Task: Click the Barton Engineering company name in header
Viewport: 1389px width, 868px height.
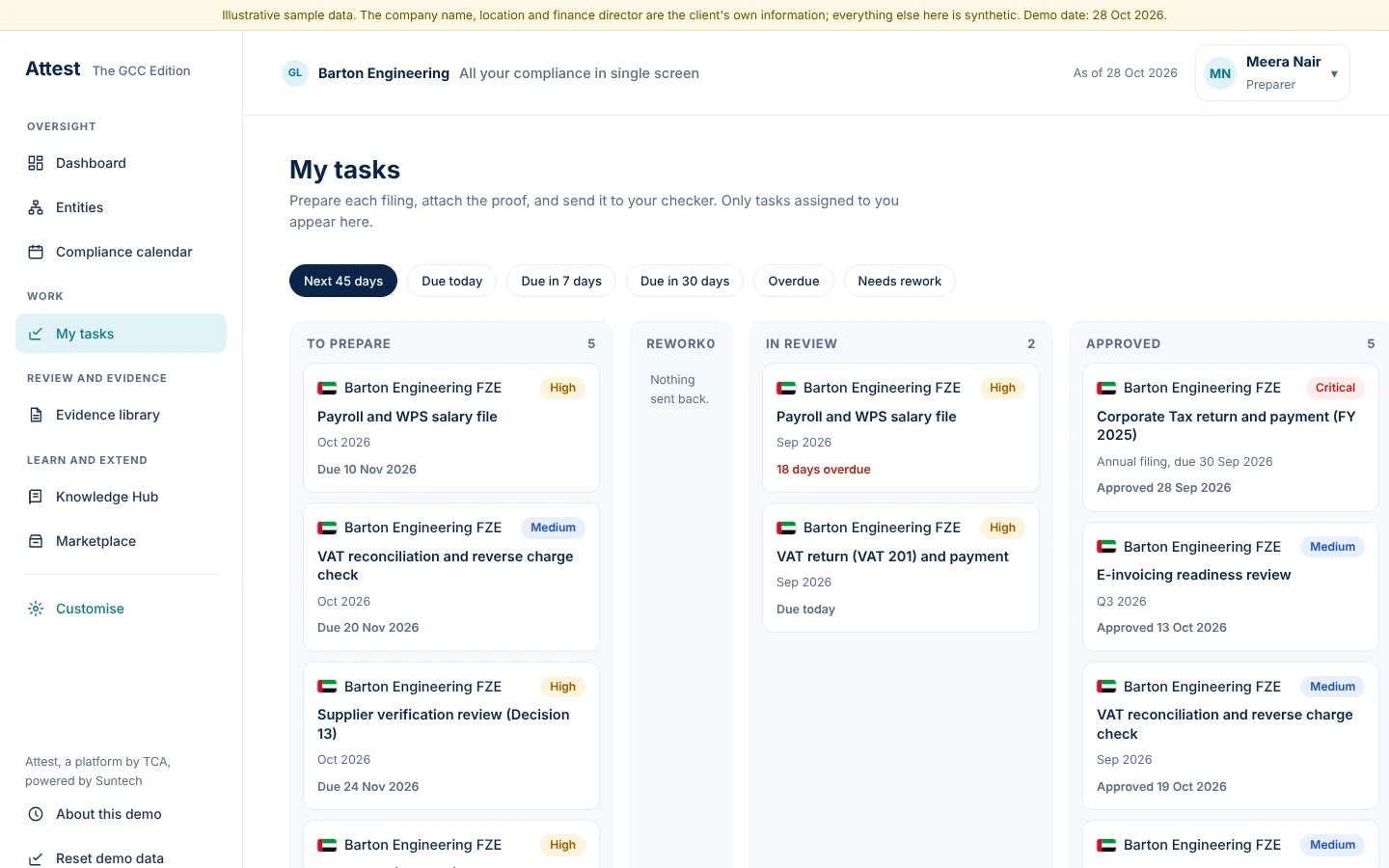Action: [x=384, y=73]
